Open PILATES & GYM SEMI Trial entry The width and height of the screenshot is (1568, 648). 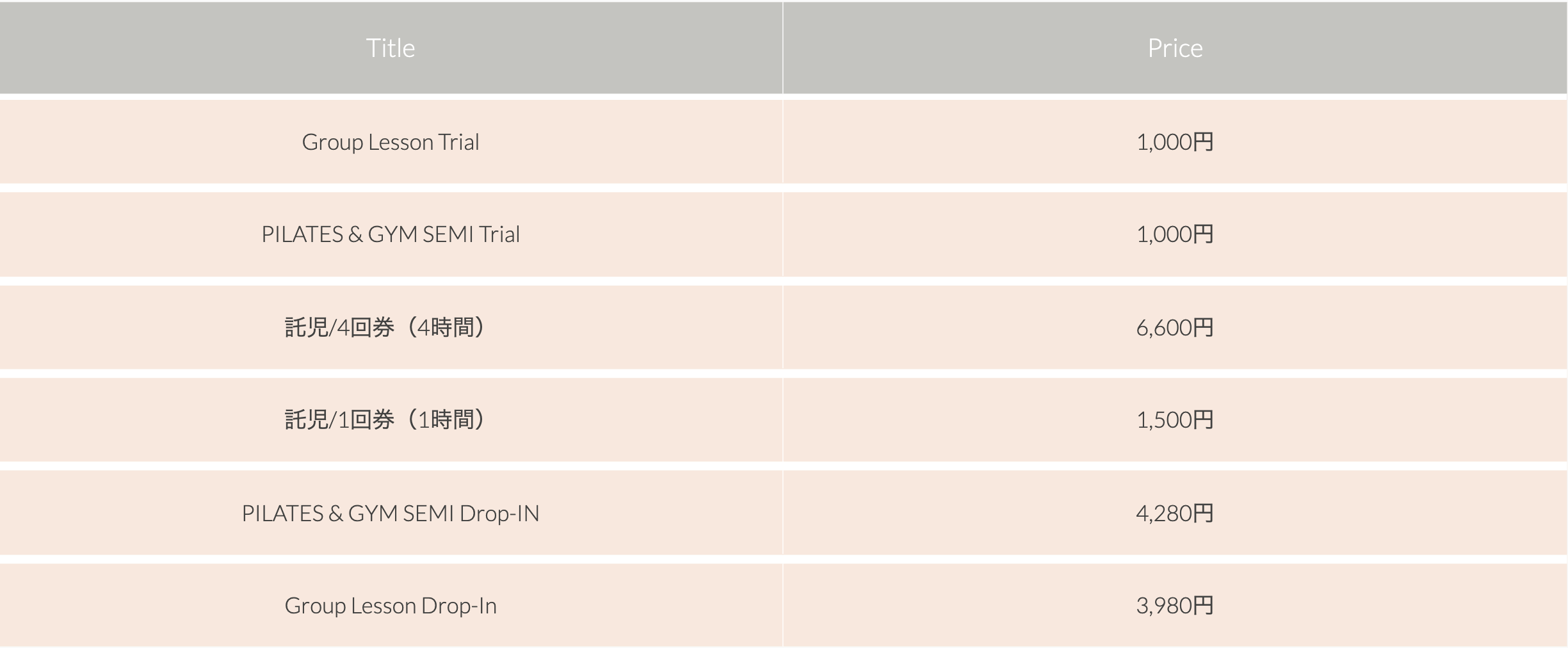[x=391, y=234]
